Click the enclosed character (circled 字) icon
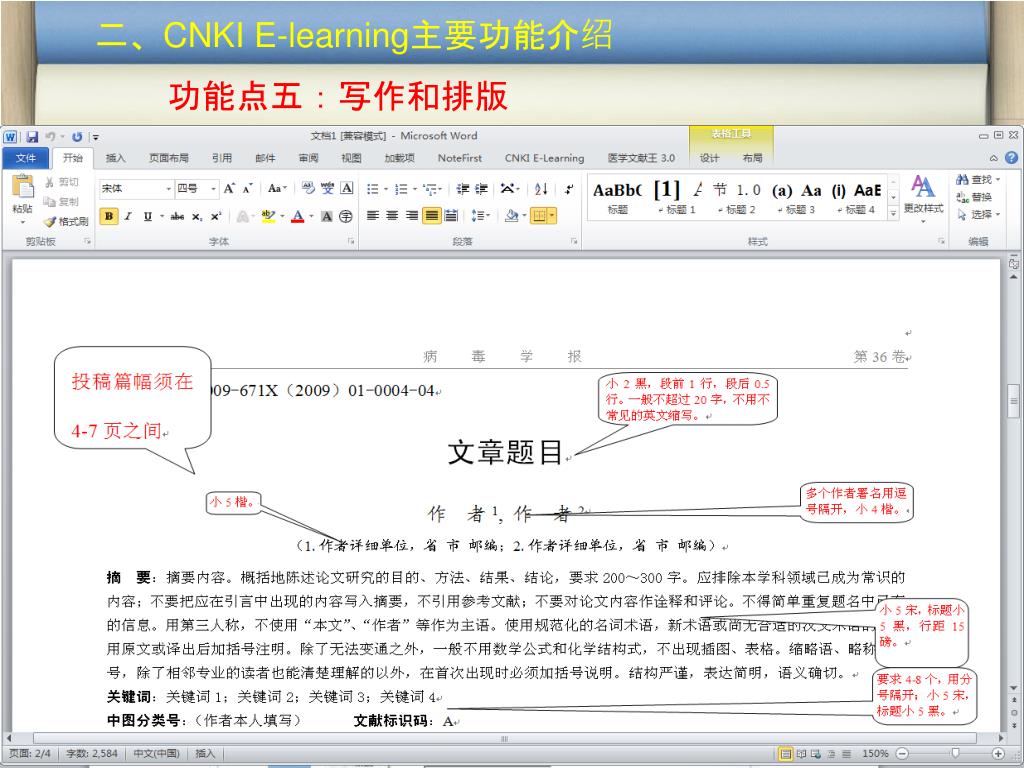Screen dimensions: 1024x768 346,216
